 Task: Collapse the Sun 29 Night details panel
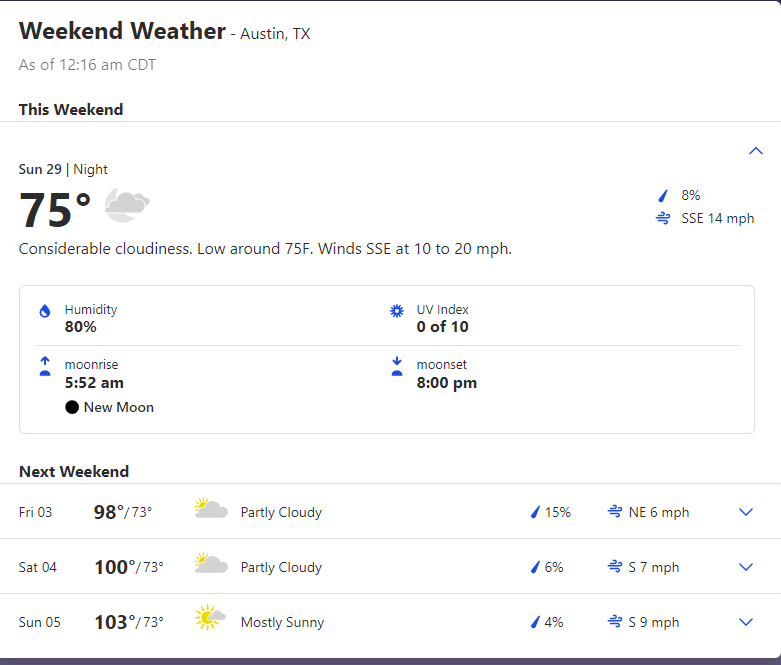(x=756, y=151)
